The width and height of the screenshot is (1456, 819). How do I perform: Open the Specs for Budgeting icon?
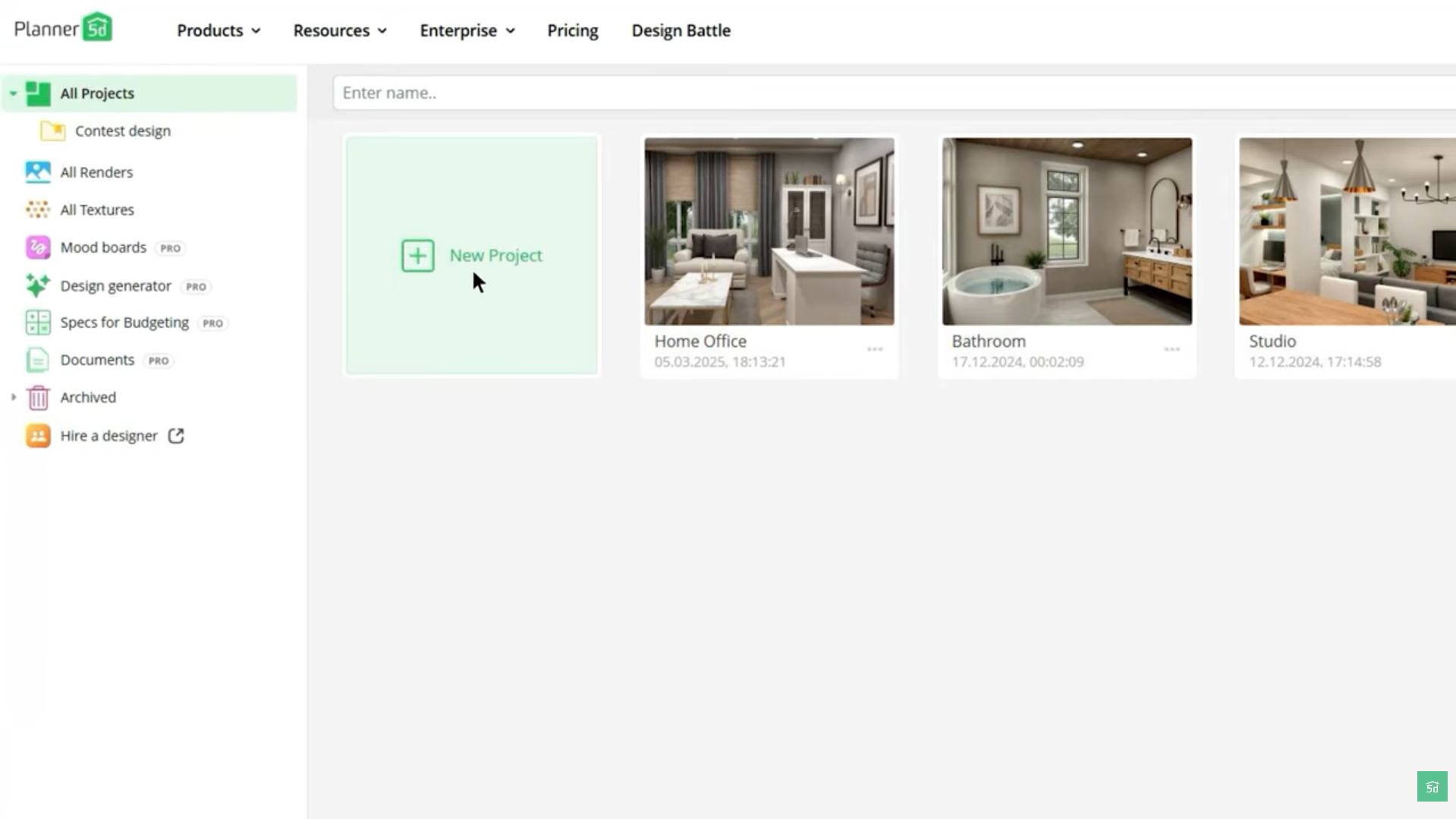pyautogui.click(x=38, y=323)
